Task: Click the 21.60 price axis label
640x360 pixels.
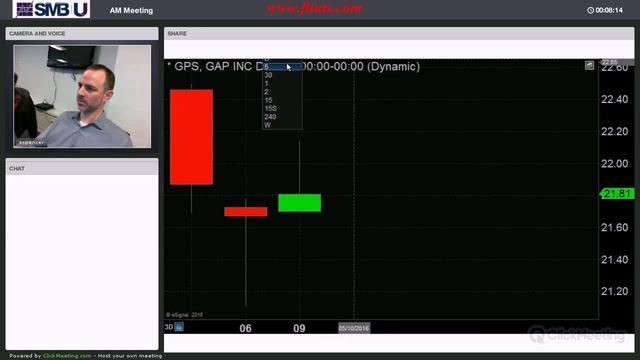Action: (614, 227)
